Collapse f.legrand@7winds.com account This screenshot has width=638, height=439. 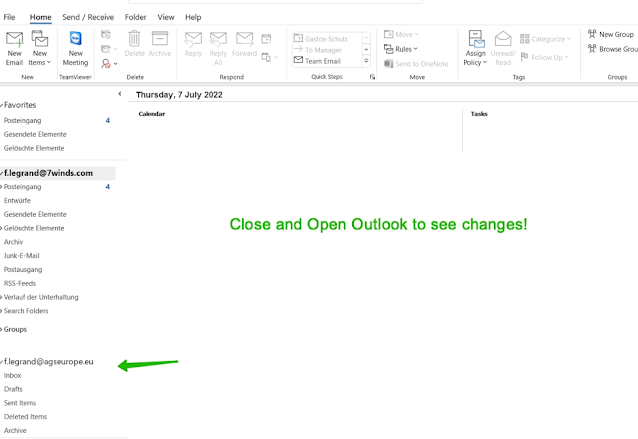tap(2, 174)
